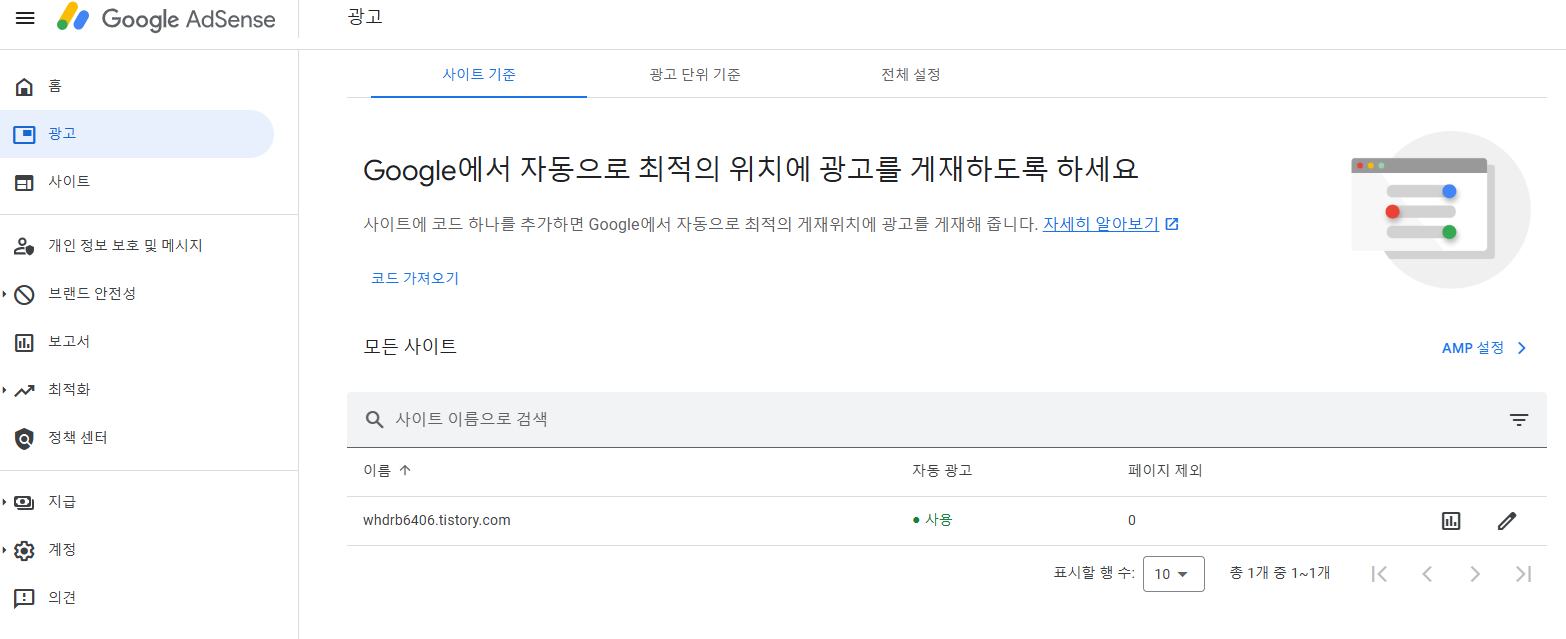The width and height of the screenshot is (1566, 639).
Task: View report for whdrb6406.tistory.com
Action: [x=1451, y=521]
